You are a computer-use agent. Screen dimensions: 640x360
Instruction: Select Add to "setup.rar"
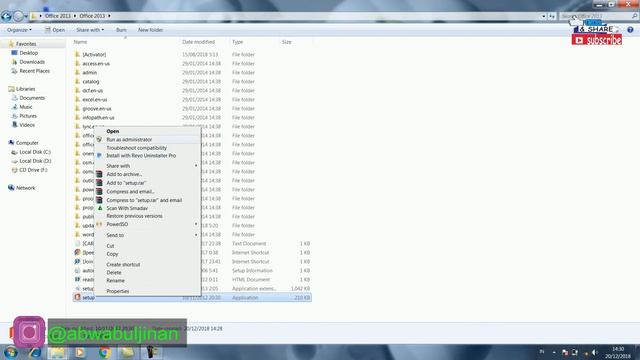click(x=126, y=183)
